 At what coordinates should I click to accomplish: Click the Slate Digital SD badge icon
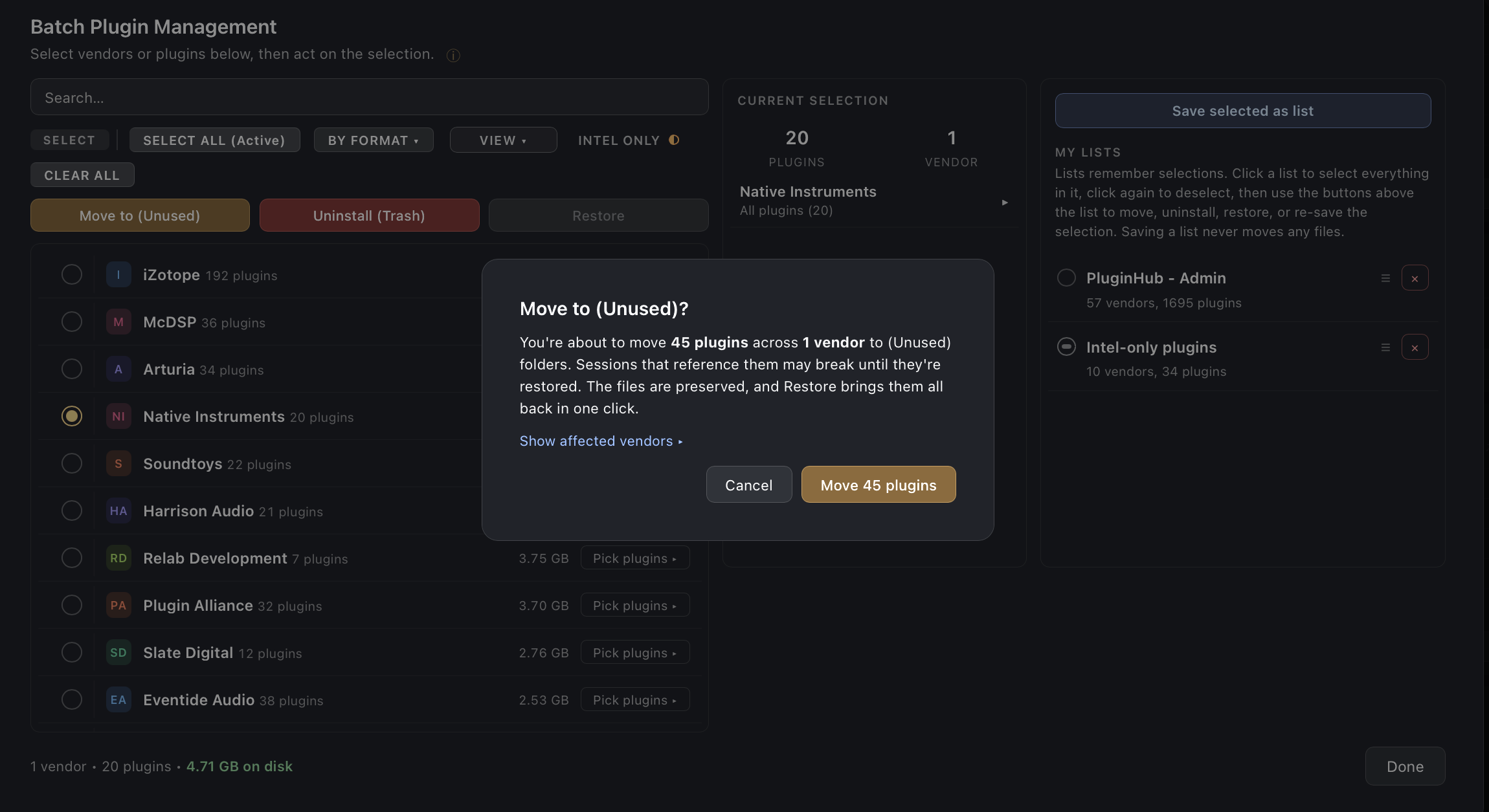click(x=118, y=653)
